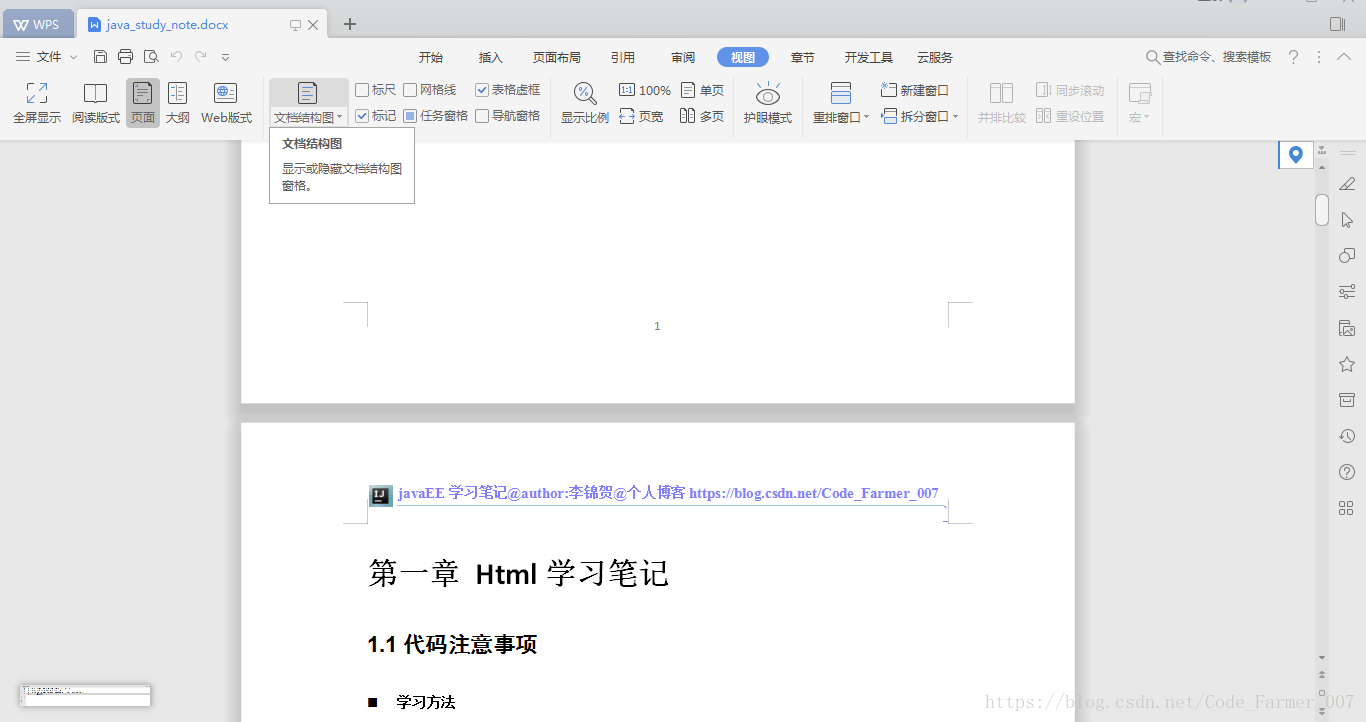The width and height of the screenshot is (1366, 722).
Task: Open the more options vertical dots menu
Action: pyautogui.click(x=1319, y=57)
